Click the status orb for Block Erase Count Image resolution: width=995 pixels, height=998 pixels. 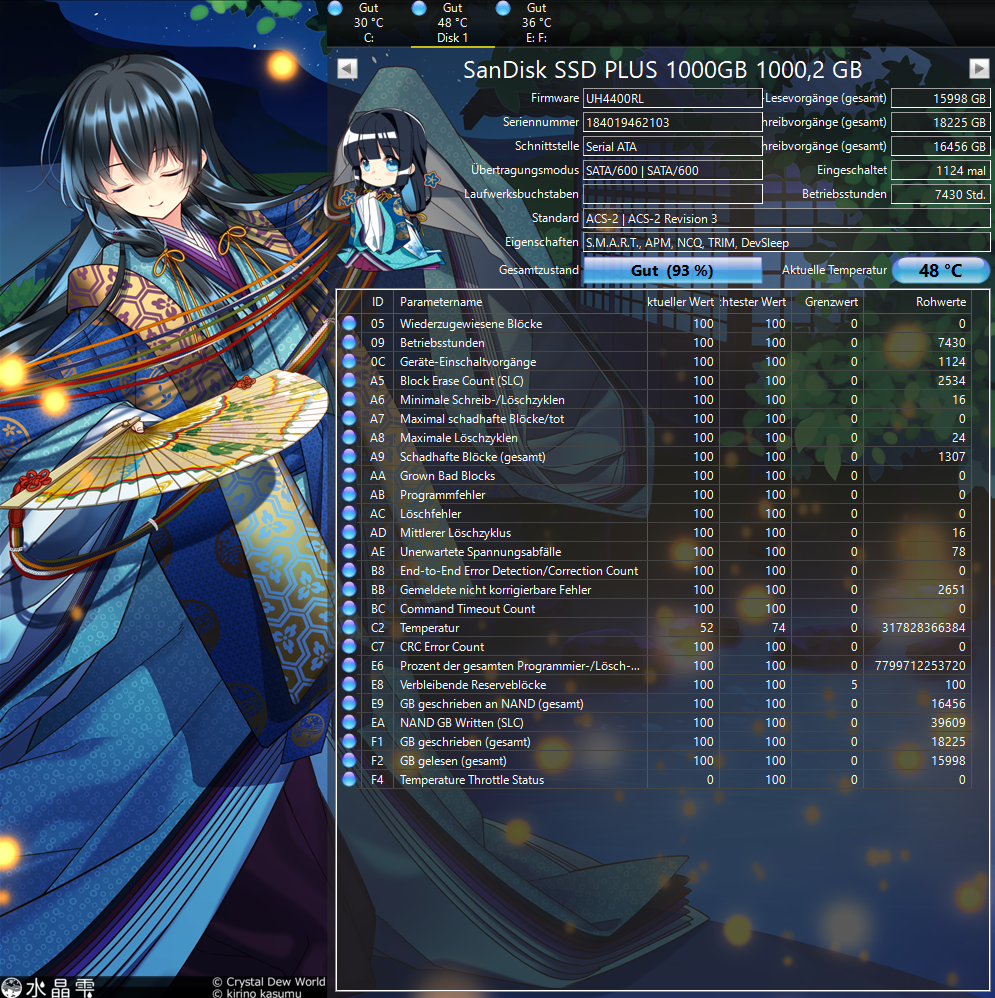point(349,381)
